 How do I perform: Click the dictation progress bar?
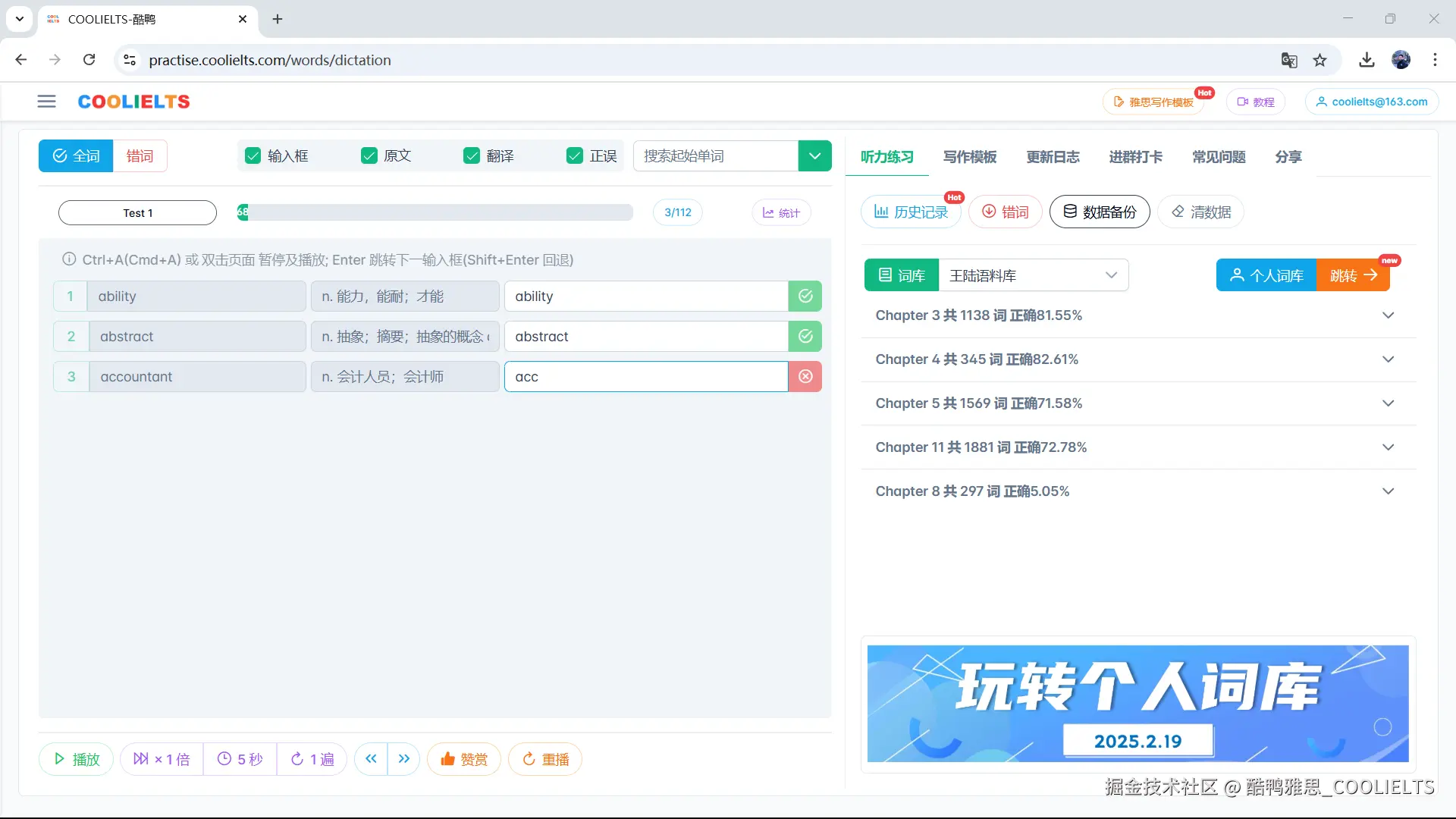coord(435,212)
